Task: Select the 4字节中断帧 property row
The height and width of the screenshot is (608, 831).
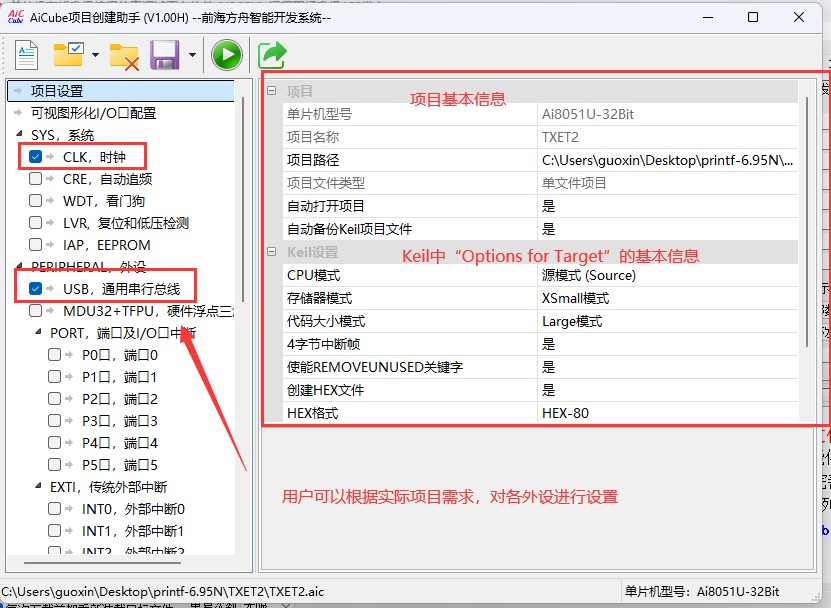Action: click(x=541, y=344)
